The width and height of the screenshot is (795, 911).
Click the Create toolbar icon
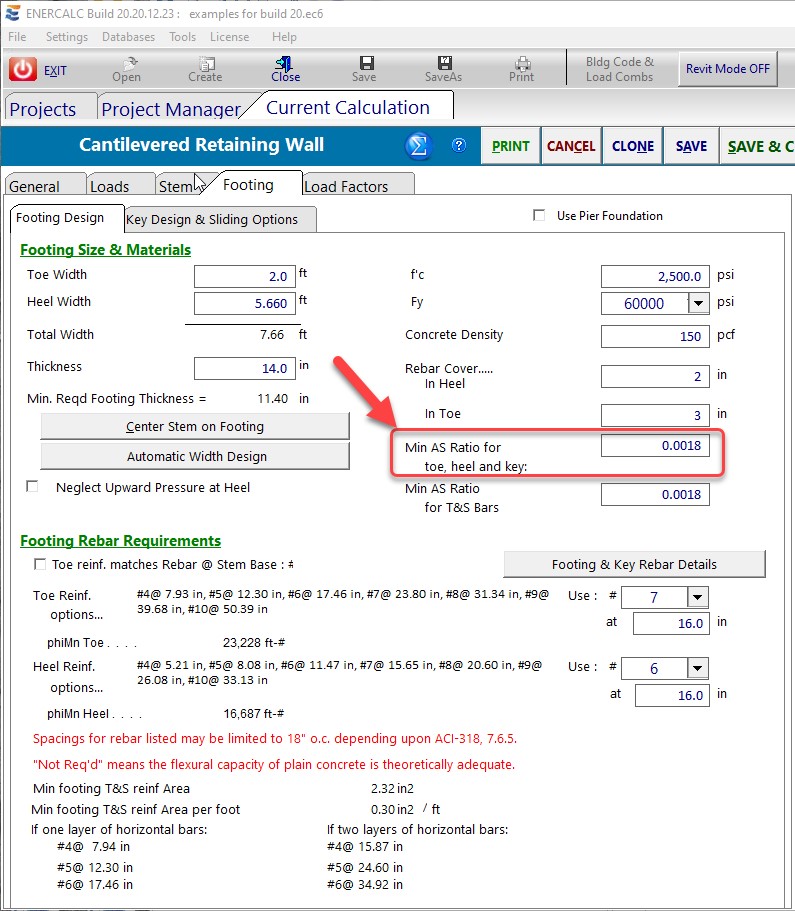(205, 63)
